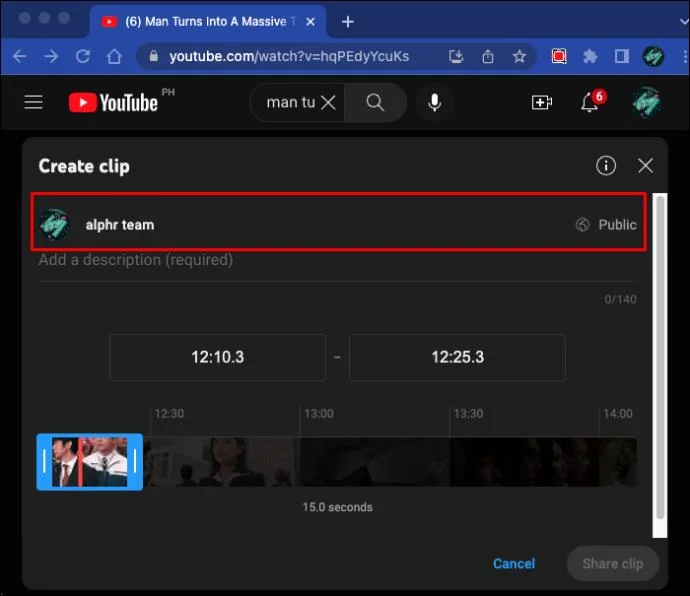This screenshot has width=690, height=596.
Task: Open a new browser tab
Action: [348, 22]
